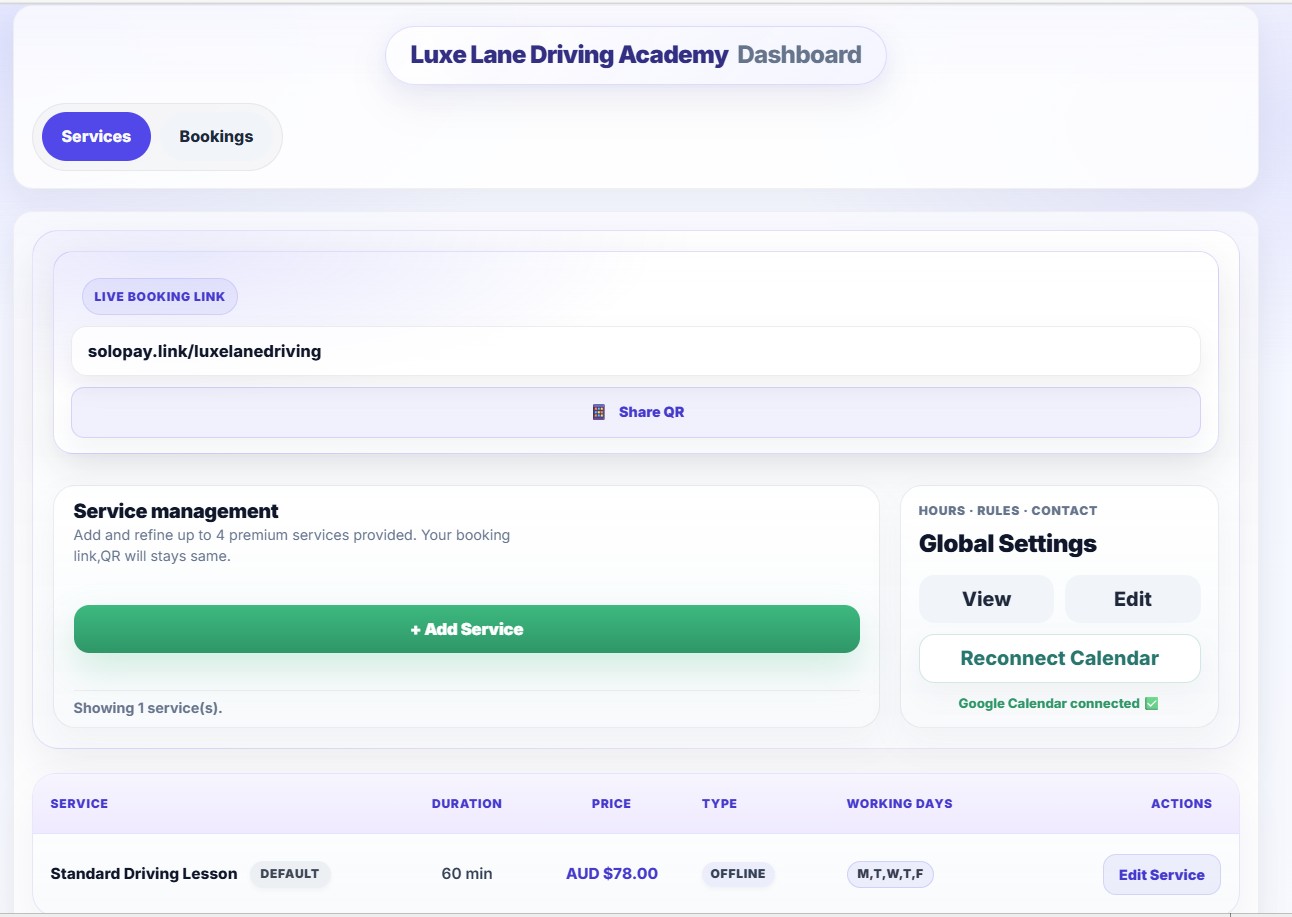Reconnect the Google Calendar
The height and width of the screenshot is (917, 1292).
pos(1059,658)
